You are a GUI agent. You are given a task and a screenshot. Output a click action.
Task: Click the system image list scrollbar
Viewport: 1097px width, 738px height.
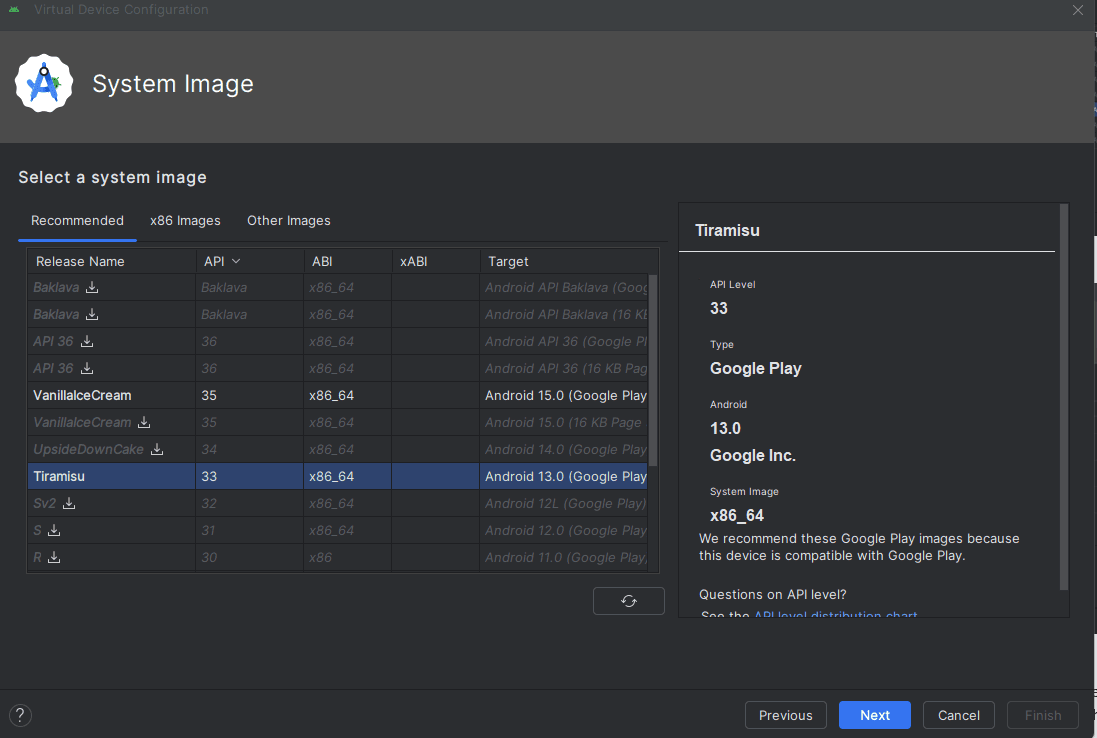[x=653, y=370]
